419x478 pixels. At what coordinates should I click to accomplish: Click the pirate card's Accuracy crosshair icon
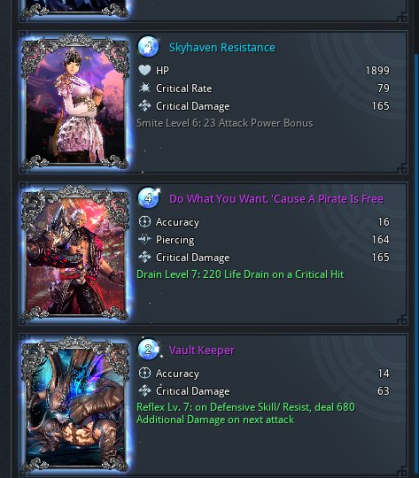145,222
